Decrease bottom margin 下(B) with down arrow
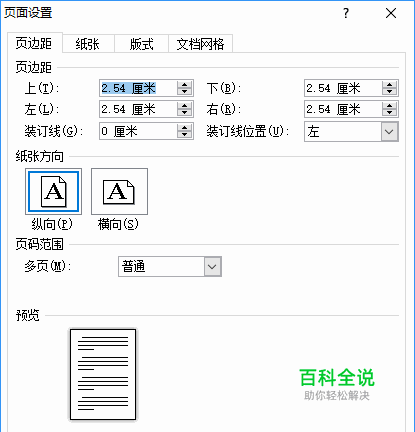The width and height of the screenshot is (415, 432). point(389,92)
